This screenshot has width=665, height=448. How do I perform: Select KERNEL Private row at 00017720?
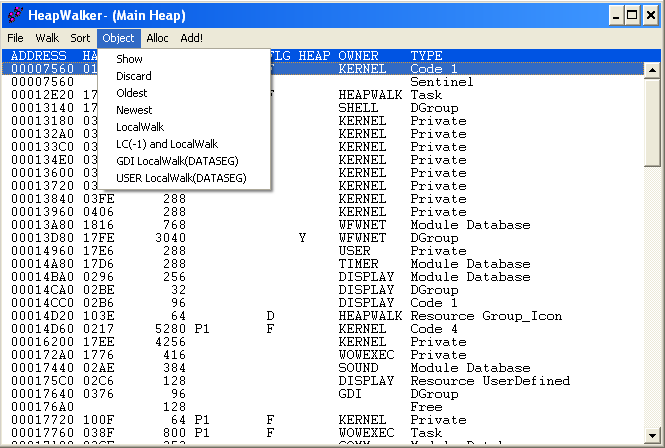click(x=323, y=420)
